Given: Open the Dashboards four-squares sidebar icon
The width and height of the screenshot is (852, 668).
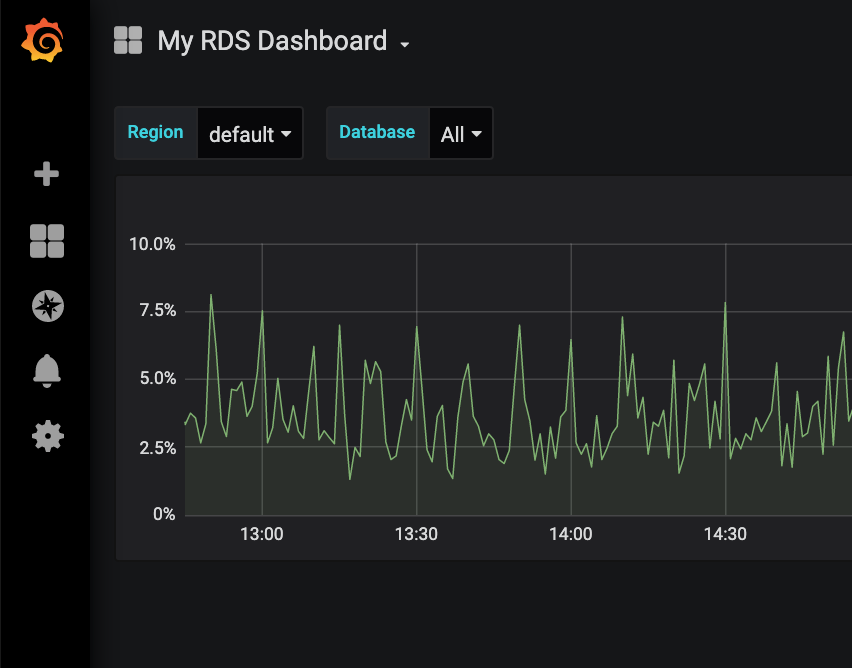Looking at the screenshot, I should 47,241.
